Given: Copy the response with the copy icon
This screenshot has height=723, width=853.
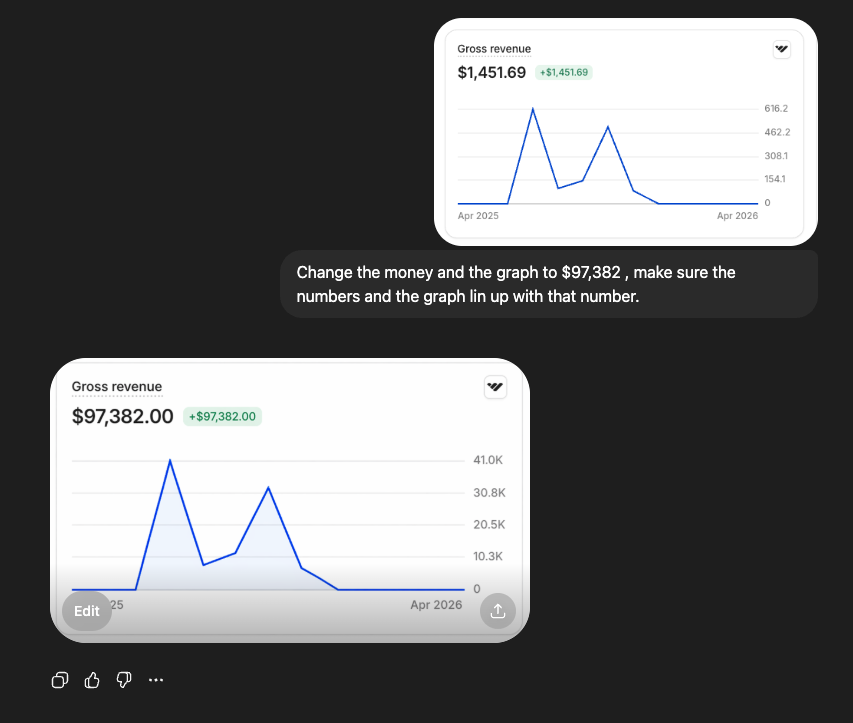Looking at the screenshot, I should coord(60,680).
